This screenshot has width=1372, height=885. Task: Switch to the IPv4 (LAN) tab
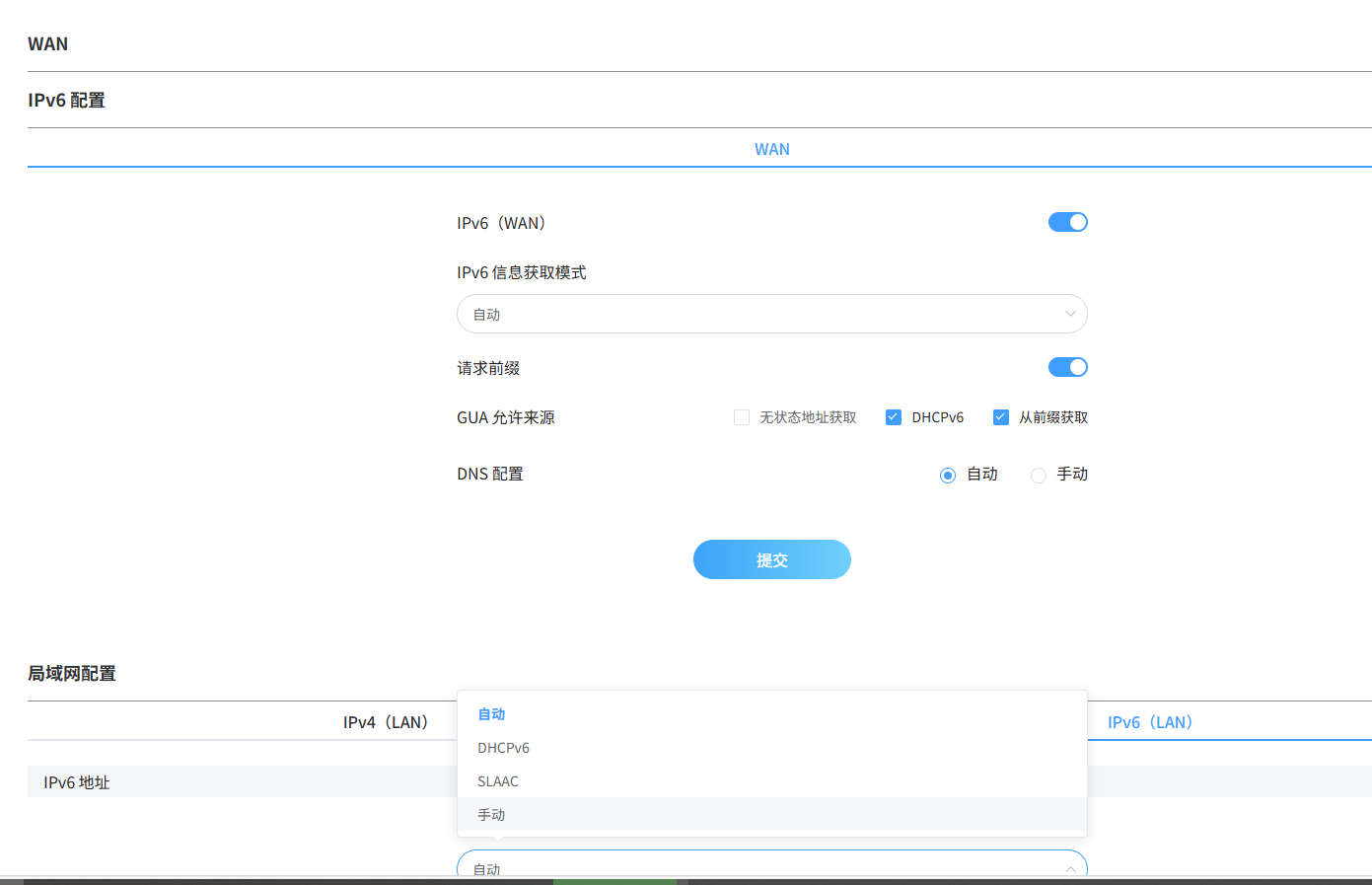(x=386, y=721)
